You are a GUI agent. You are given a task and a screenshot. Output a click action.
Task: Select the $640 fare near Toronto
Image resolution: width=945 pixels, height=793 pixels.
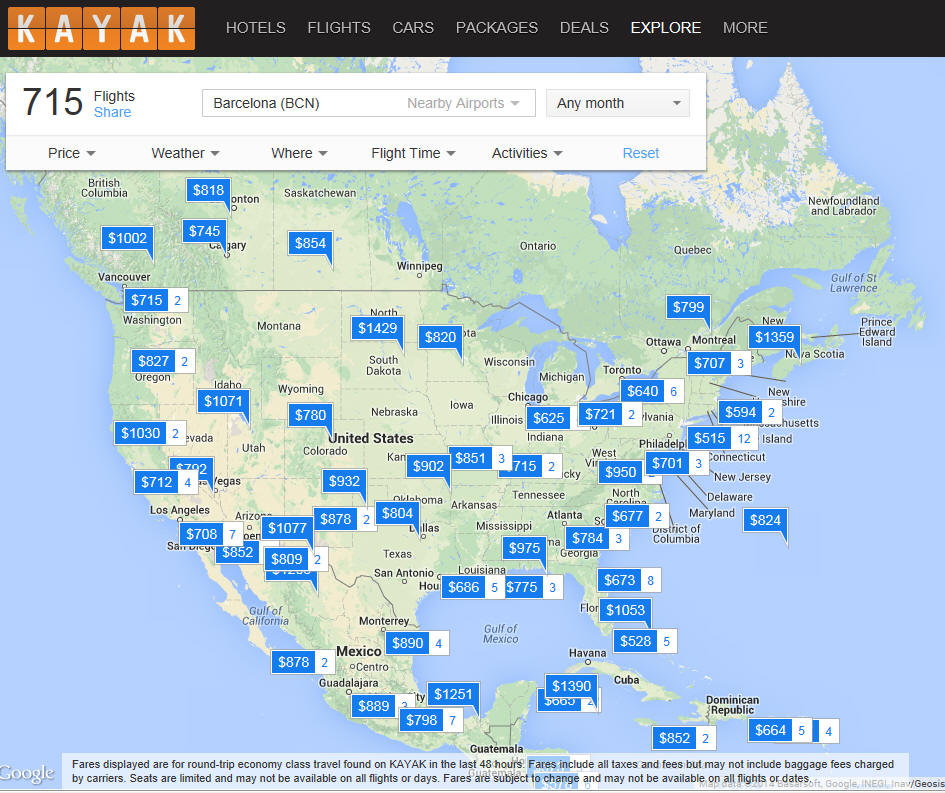[652, 391]
